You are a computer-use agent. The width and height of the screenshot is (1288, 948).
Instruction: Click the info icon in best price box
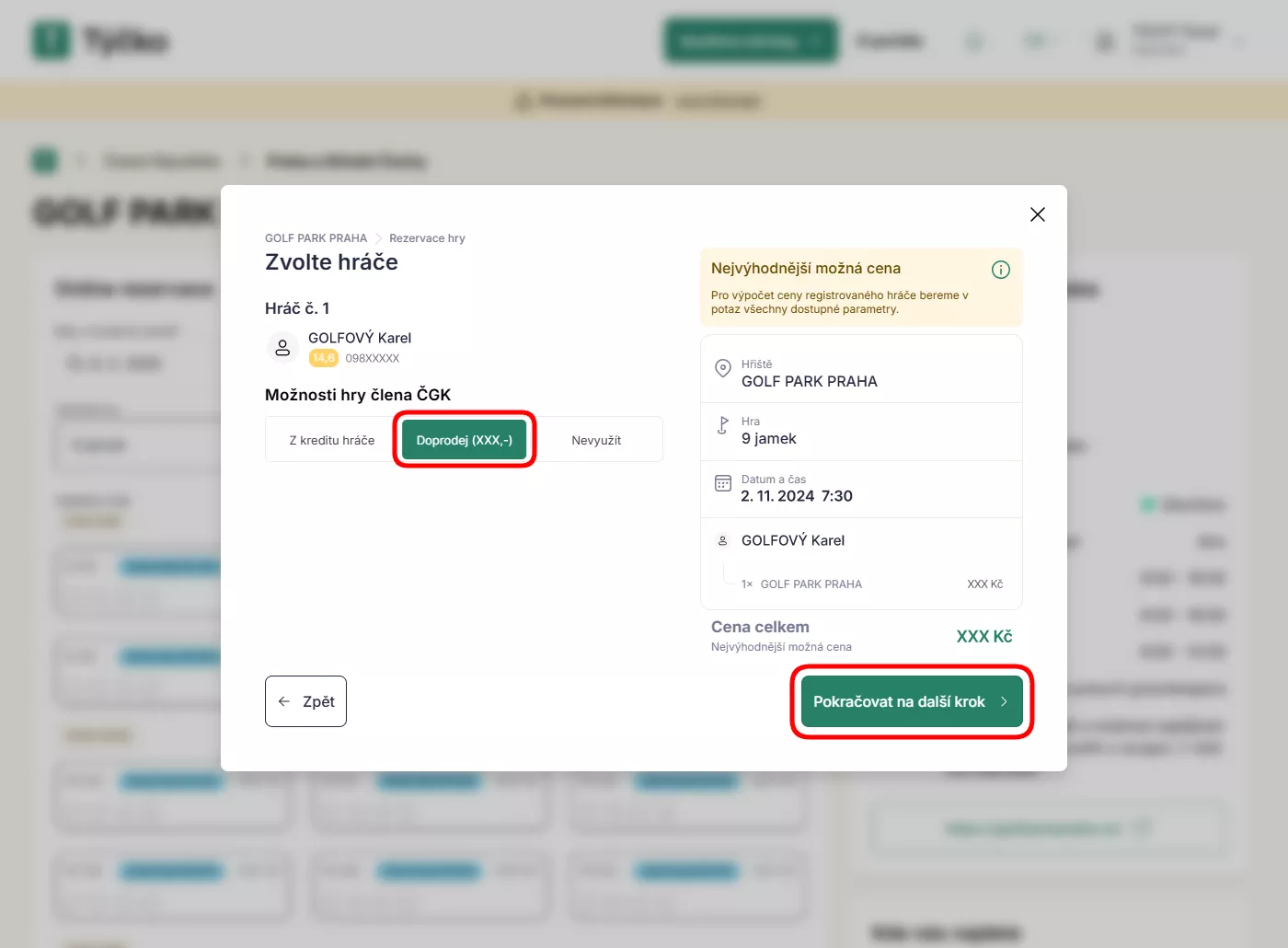[x=1001, y=270]
